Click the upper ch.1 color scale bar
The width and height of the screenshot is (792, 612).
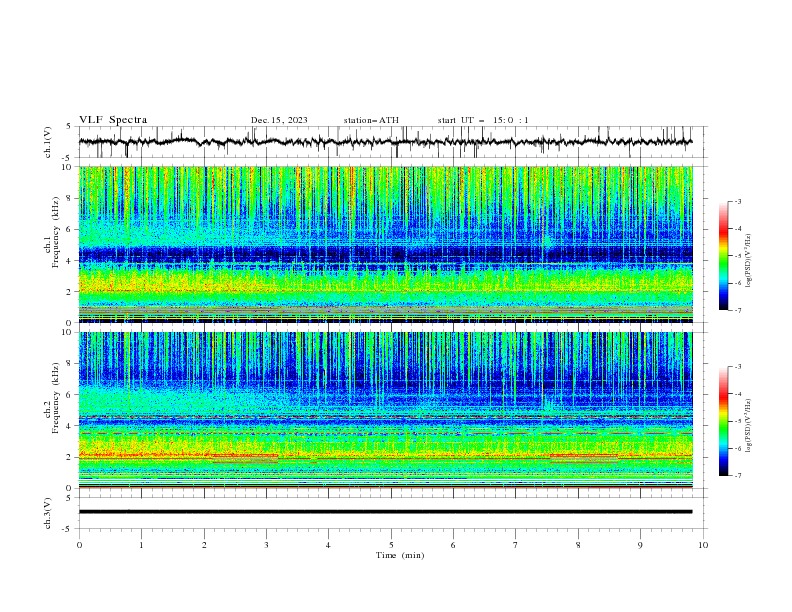(723, 255)
